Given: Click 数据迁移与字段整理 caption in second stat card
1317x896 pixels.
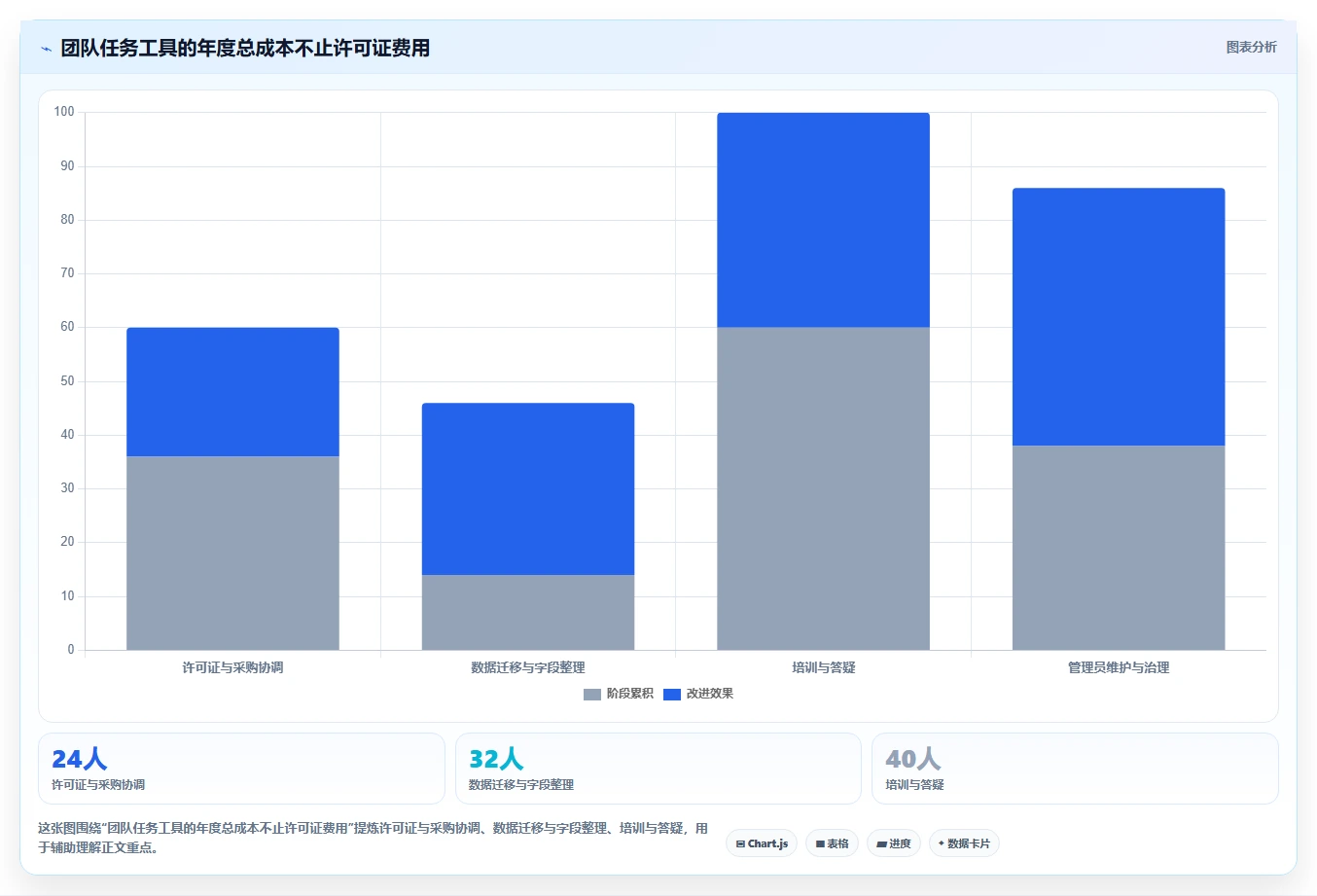Looking at the screenshot, I should click(521, 784).
